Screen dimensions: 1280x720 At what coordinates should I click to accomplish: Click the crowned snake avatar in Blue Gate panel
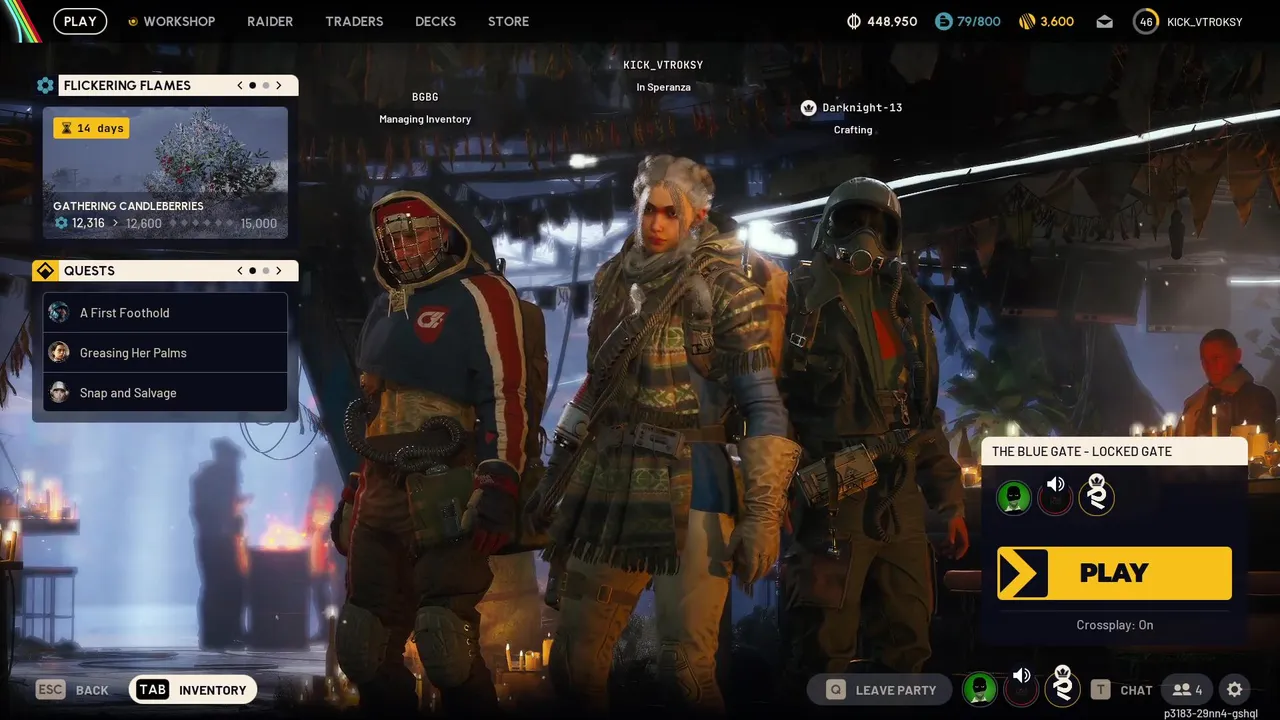tap(1096, 494)
